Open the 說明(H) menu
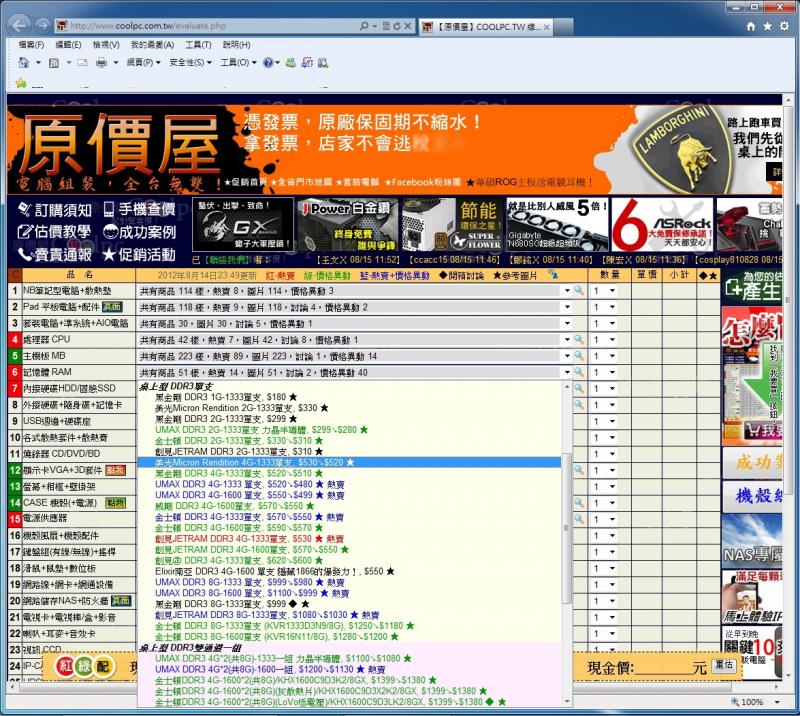 (x=236, y=45)
